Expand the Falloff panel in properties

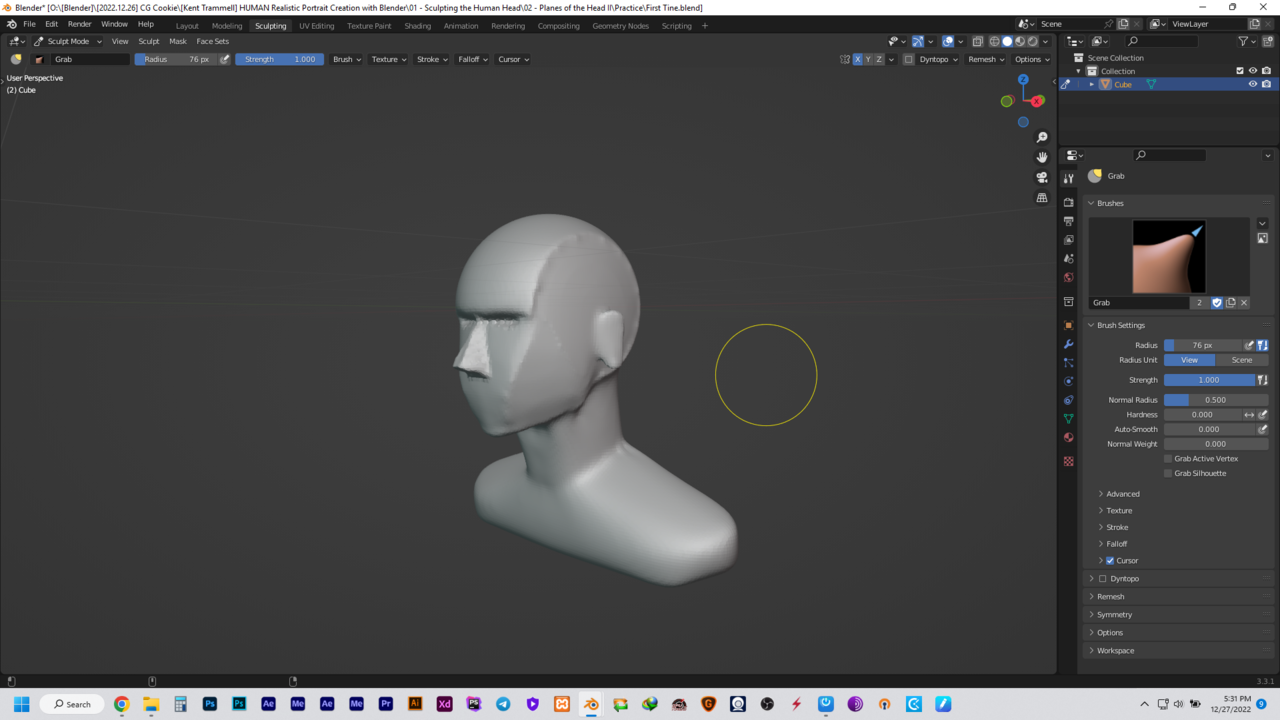(1116, 544)
